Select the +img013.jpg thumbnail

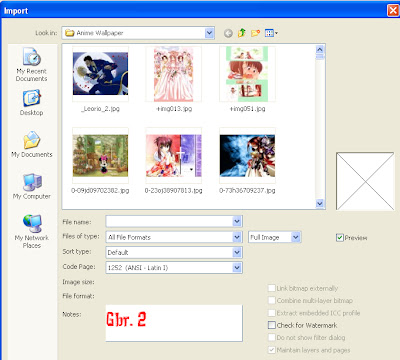[x=174, y=74]
